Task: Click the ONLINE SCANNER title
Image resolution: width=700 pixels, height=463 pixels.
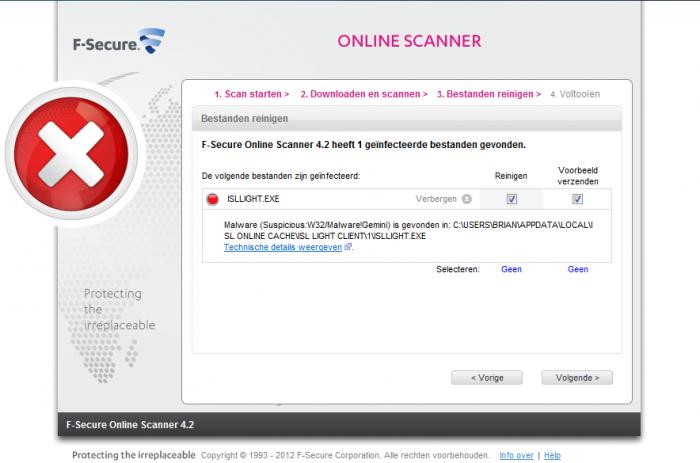Action: point(409,41)
